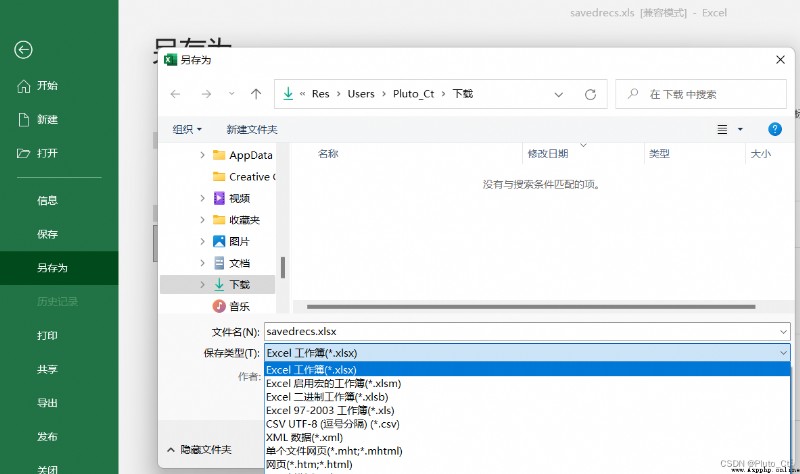Viewport: 800px width, 474px height.
Task: Open the recent locations dropdown arrow
Action: pyautogui.click(x=232, y=94)
